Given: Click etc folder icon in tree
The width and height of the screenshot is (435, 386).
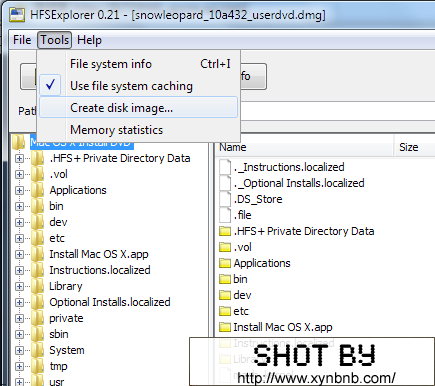Looking at the screenshot, I should pyautogui.click(x=38, y=238).
